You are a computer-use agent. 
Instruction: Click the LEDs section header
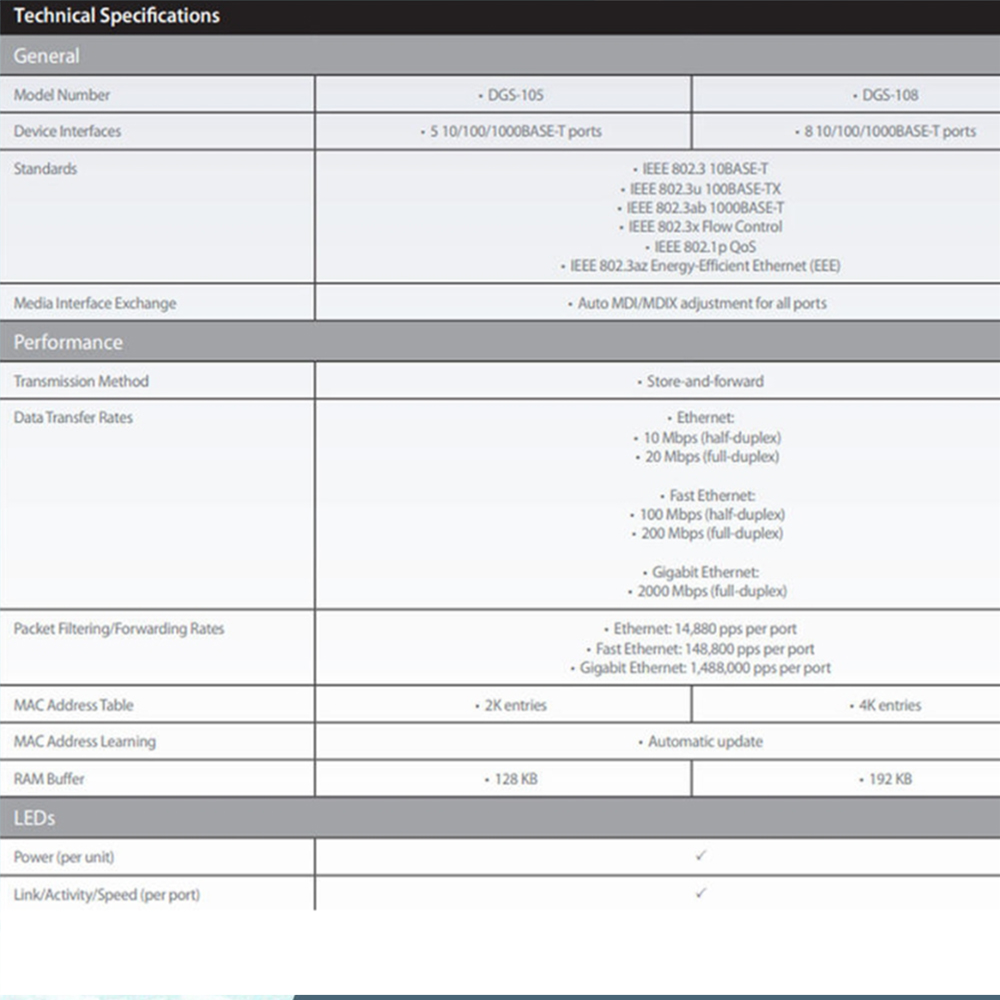pyautogui.click(x=34, y=818)
